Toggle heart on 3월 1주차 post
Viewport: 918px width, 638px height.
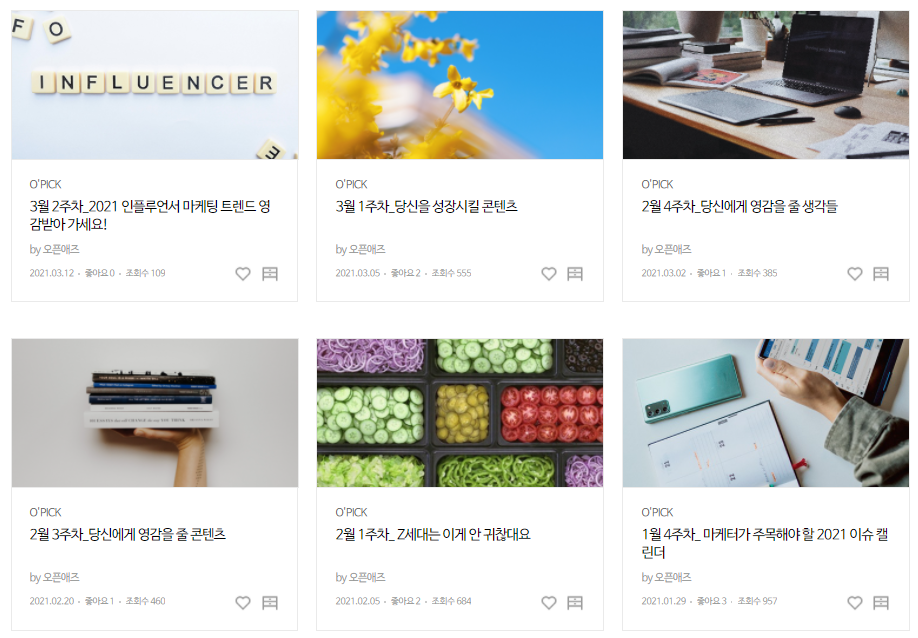coord(549,273)
